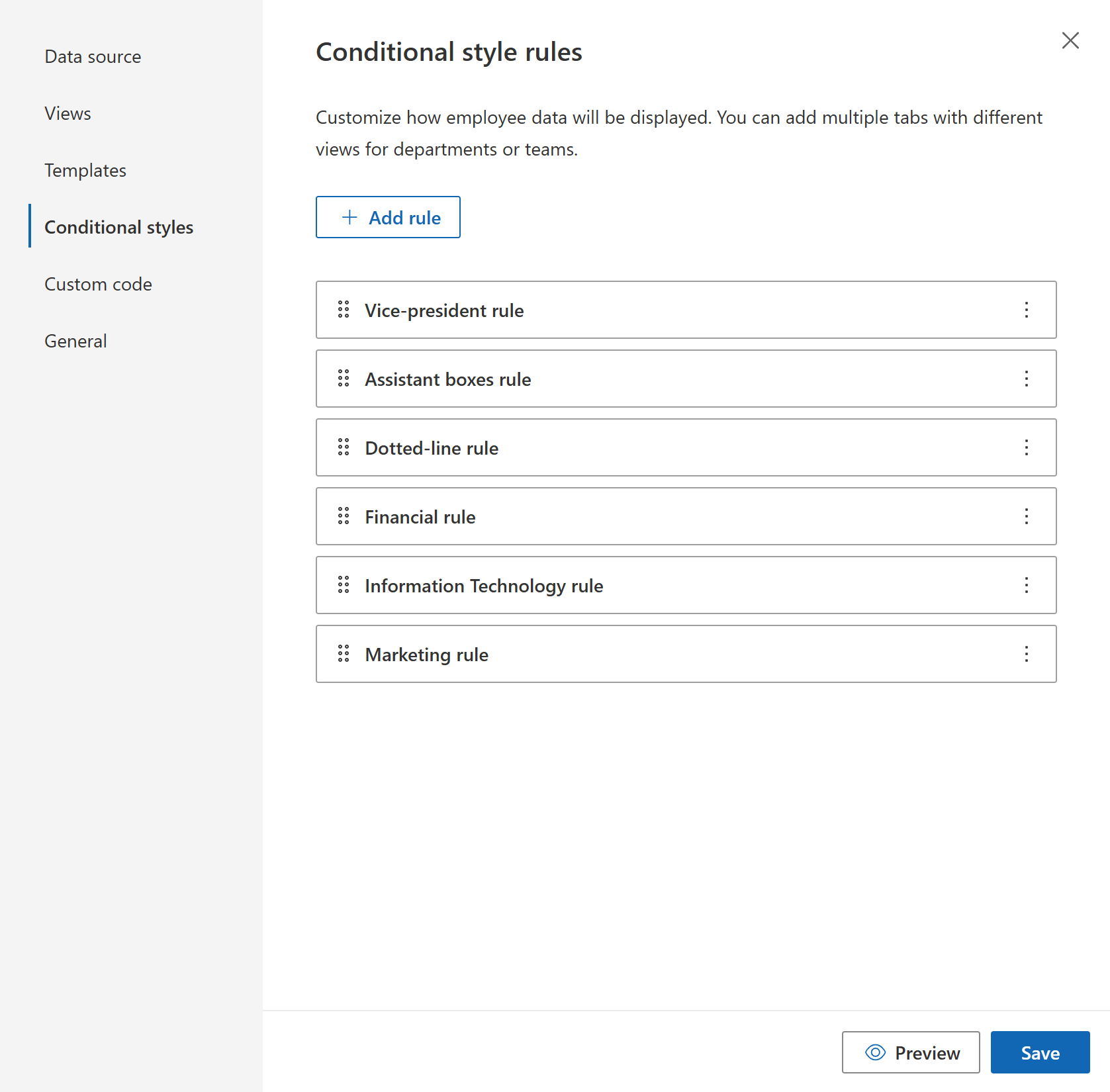The image size is (1110, 1092).
Task: Grab the Information Technology rule drag handle
Action: coord(343,585)
